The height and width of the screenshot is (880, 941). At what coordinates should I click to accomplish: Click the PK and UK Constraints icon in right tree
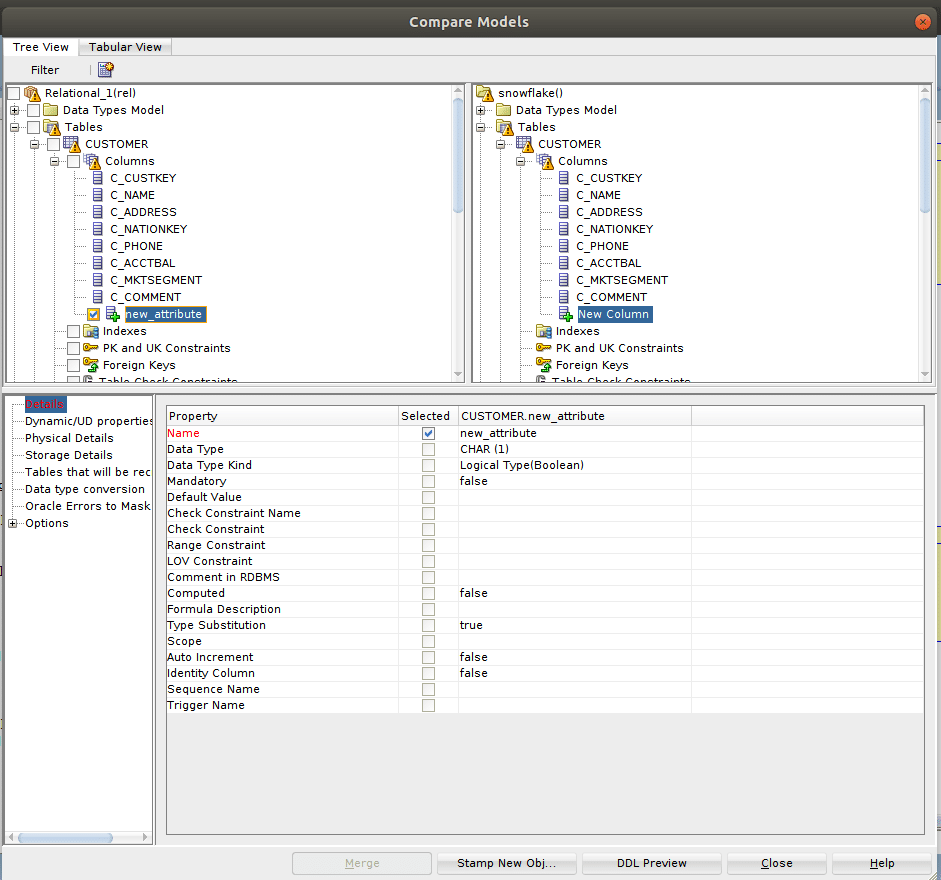pyautogui.click(x=544, y=348)
